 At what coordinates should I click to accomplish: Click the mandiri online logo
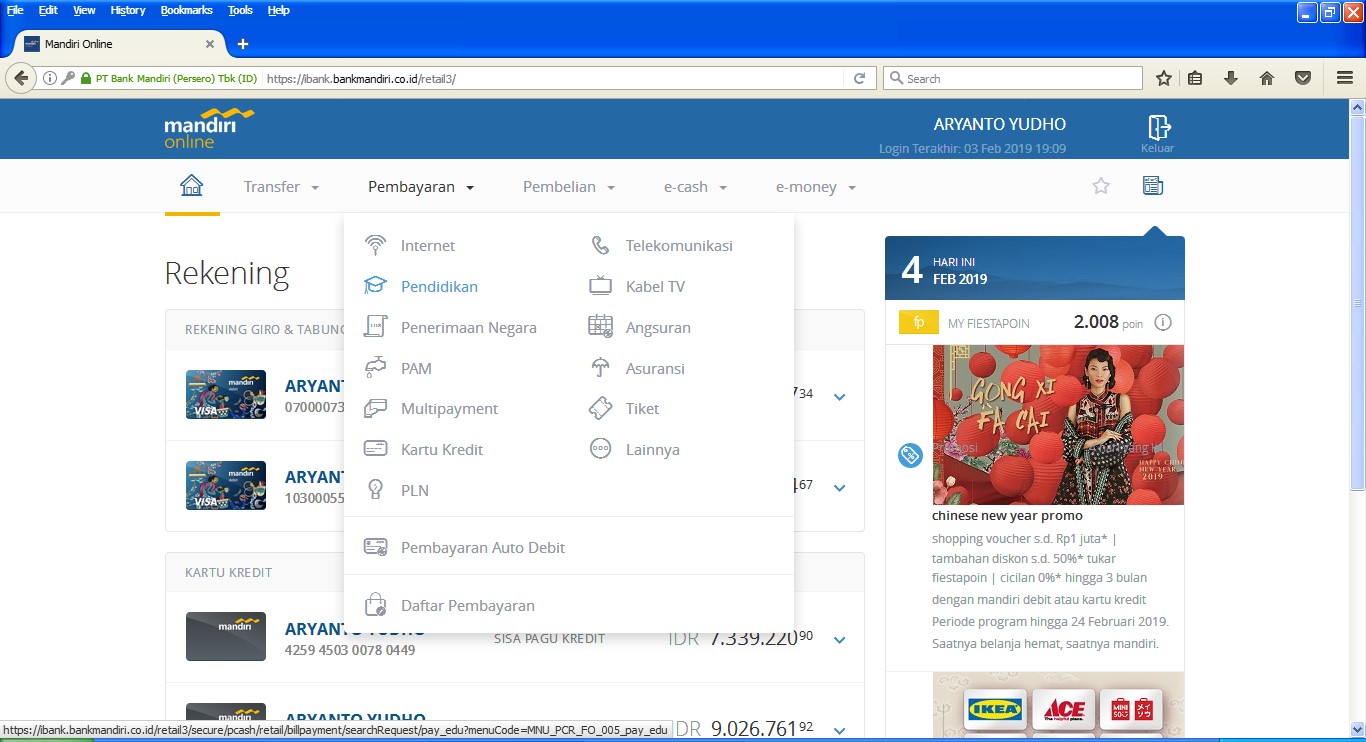[209, 128]
